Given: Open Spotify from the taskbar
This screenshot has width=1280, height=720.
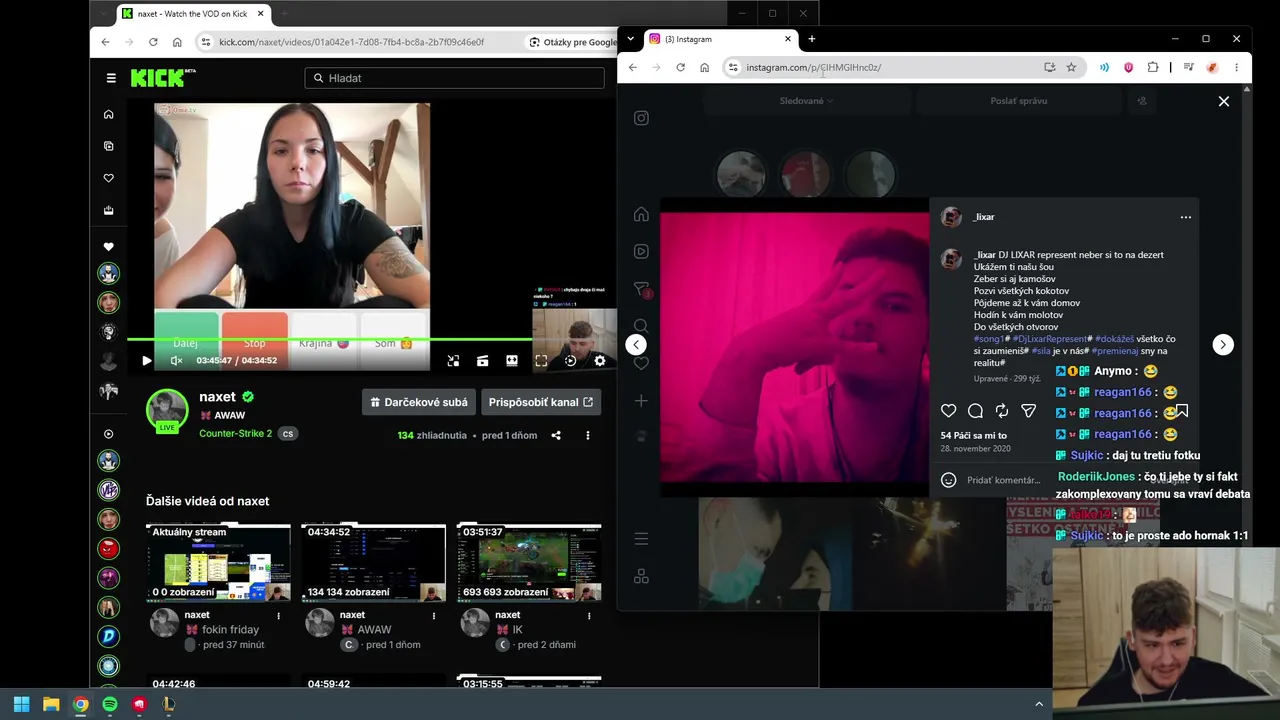Looking at the screenshot, I should (110, 704).
